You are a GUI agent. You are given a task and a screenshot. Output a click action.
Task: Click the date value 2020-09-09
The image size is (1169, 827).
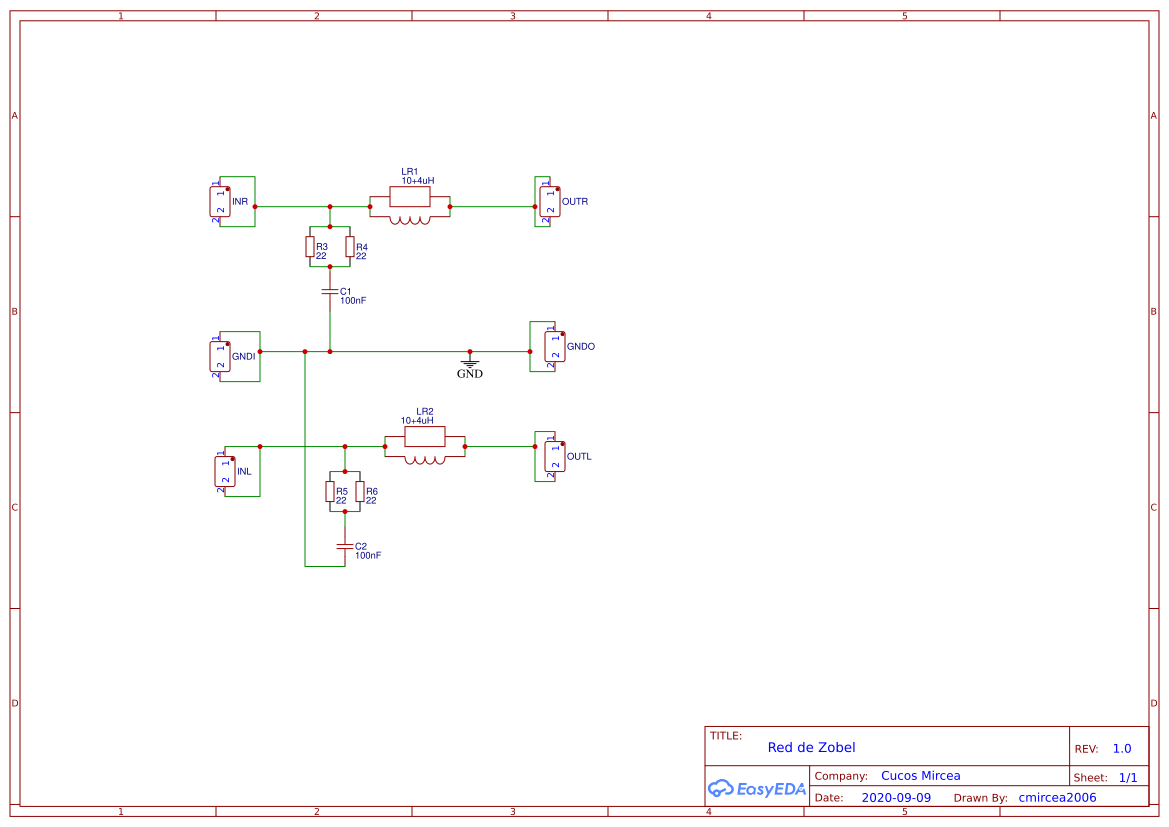pos(896,797)
